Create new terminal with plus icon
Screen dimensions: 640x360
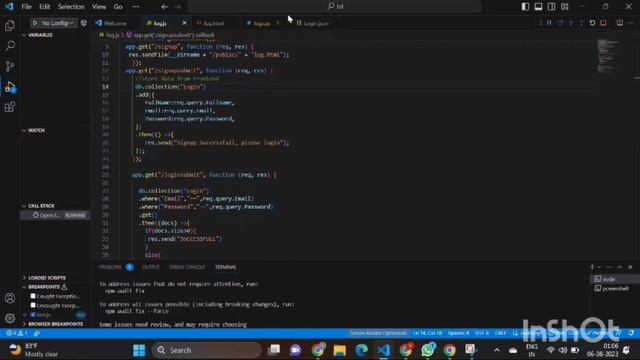click(592, 267)
